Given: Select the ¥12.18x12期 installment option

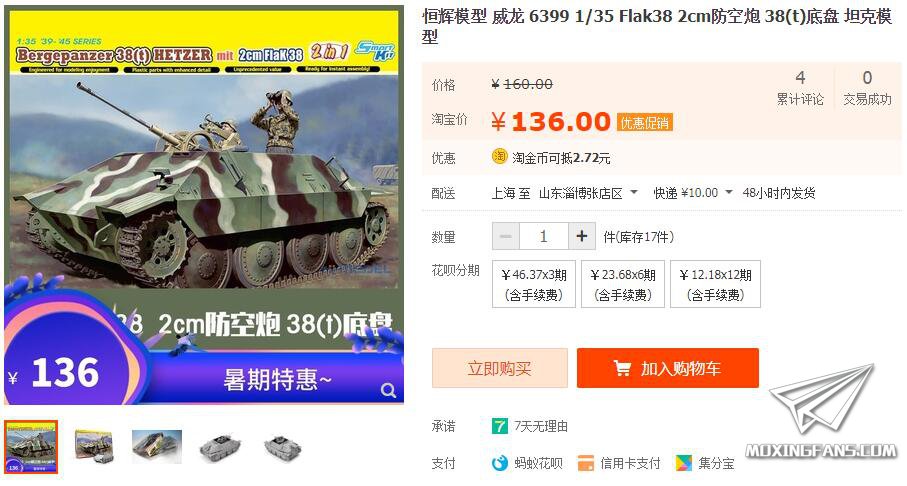Looking at the screenshot, I should click(715, 284).
